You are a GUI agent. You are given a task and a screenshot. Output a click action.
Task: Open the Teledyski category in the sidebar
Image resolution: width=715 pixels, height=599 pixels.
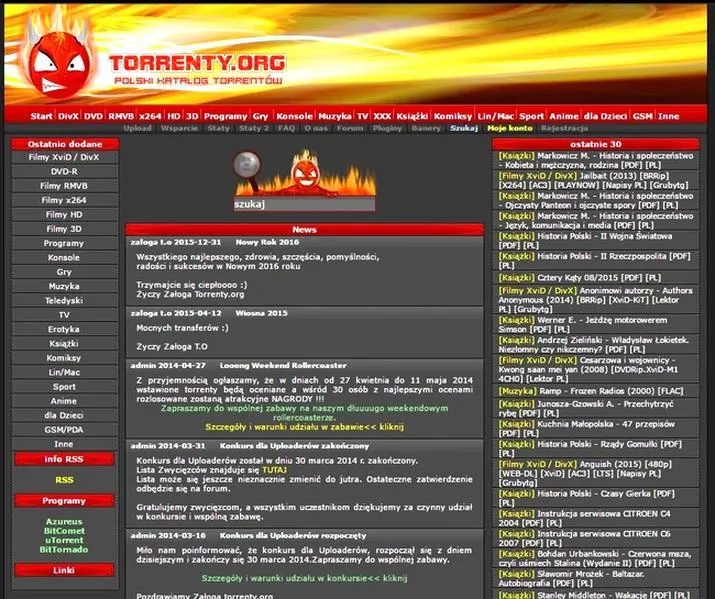point(64,301)
